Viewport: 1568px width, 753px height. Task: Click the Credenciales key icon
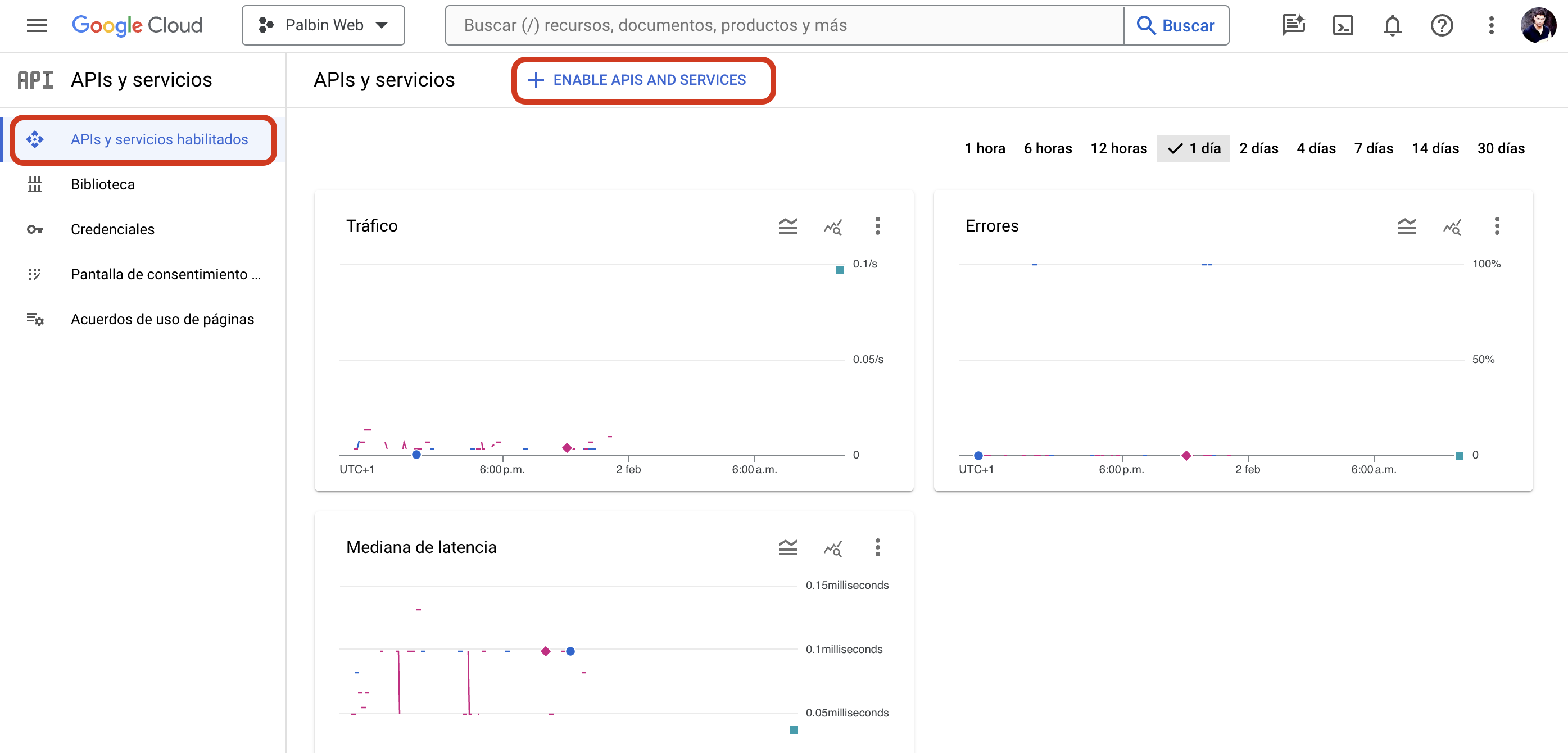[35, 229]
